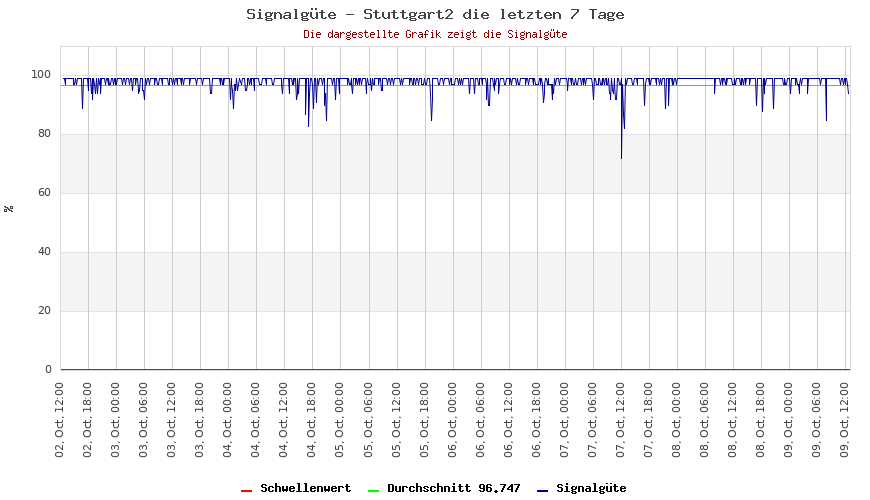Click the red subtitle below the chart title

435,34
